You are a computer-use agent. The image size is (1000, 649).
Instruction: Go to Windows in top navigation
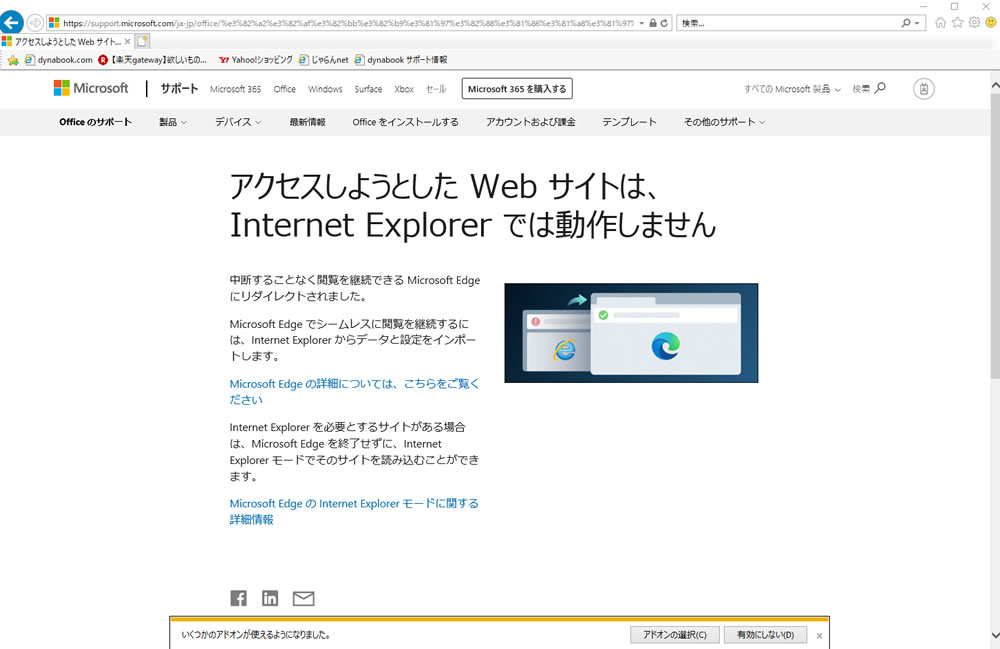coord(325,89)
